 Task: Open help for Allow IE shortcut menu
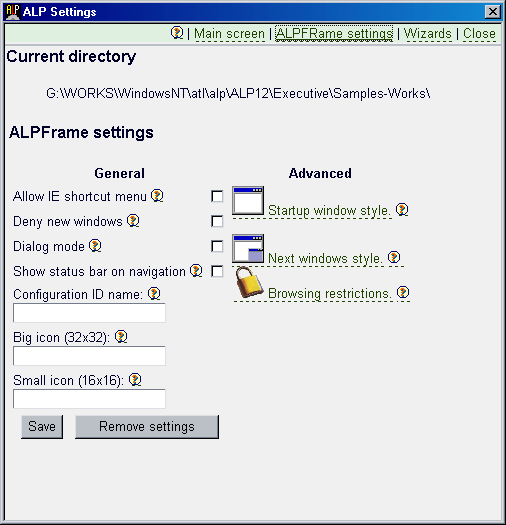(157, 196)
